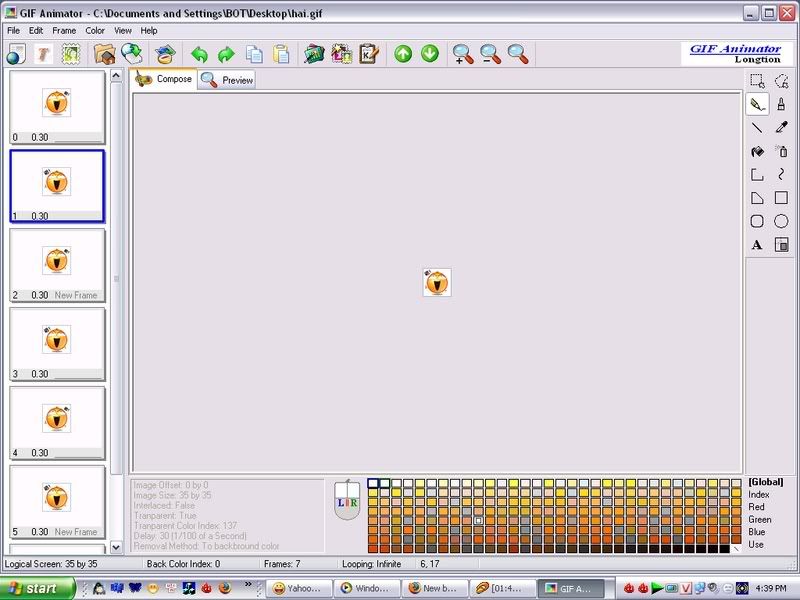Viewport: 800px width, 600px height.
Task: Select frame 0 thumbnail
Action: (x=57, y=108)
